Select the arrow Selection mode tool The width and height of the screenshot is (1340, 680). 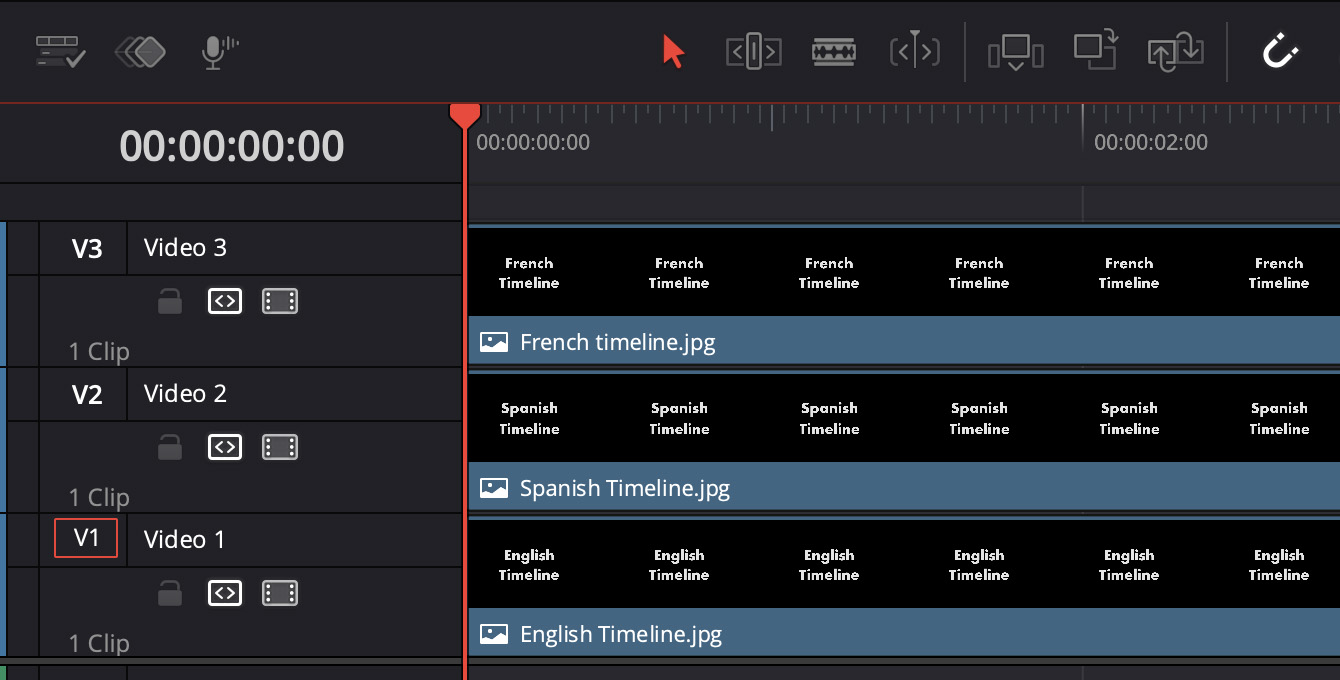coord(673,52)
